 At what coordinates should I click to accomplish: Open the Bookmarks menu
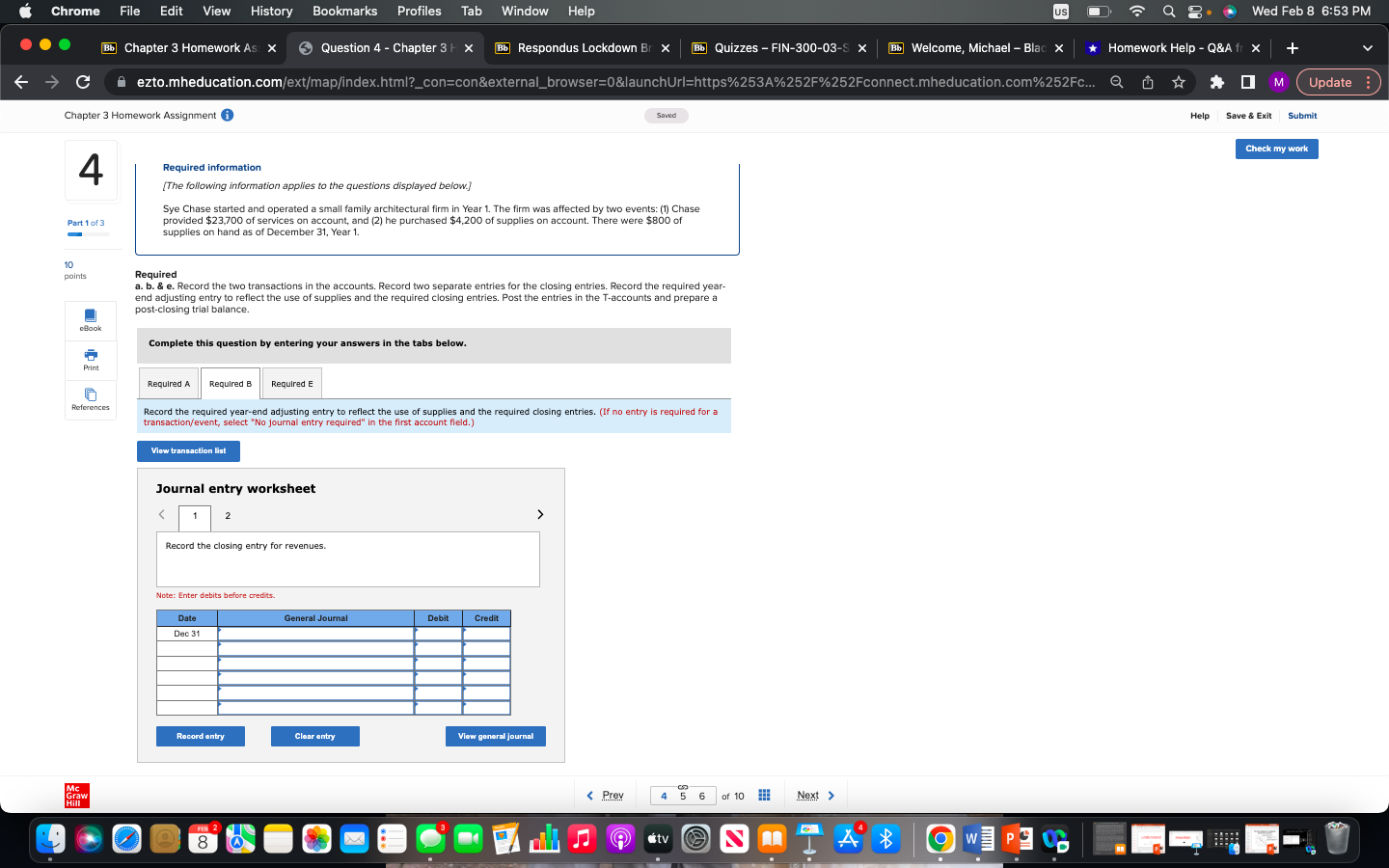344,11
